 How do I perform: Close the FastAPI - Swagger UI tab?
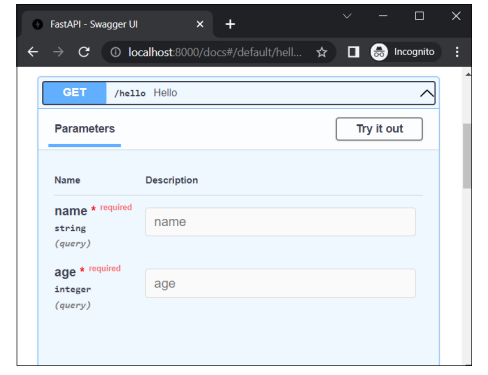pyautogui.click(x=200, y=24)
